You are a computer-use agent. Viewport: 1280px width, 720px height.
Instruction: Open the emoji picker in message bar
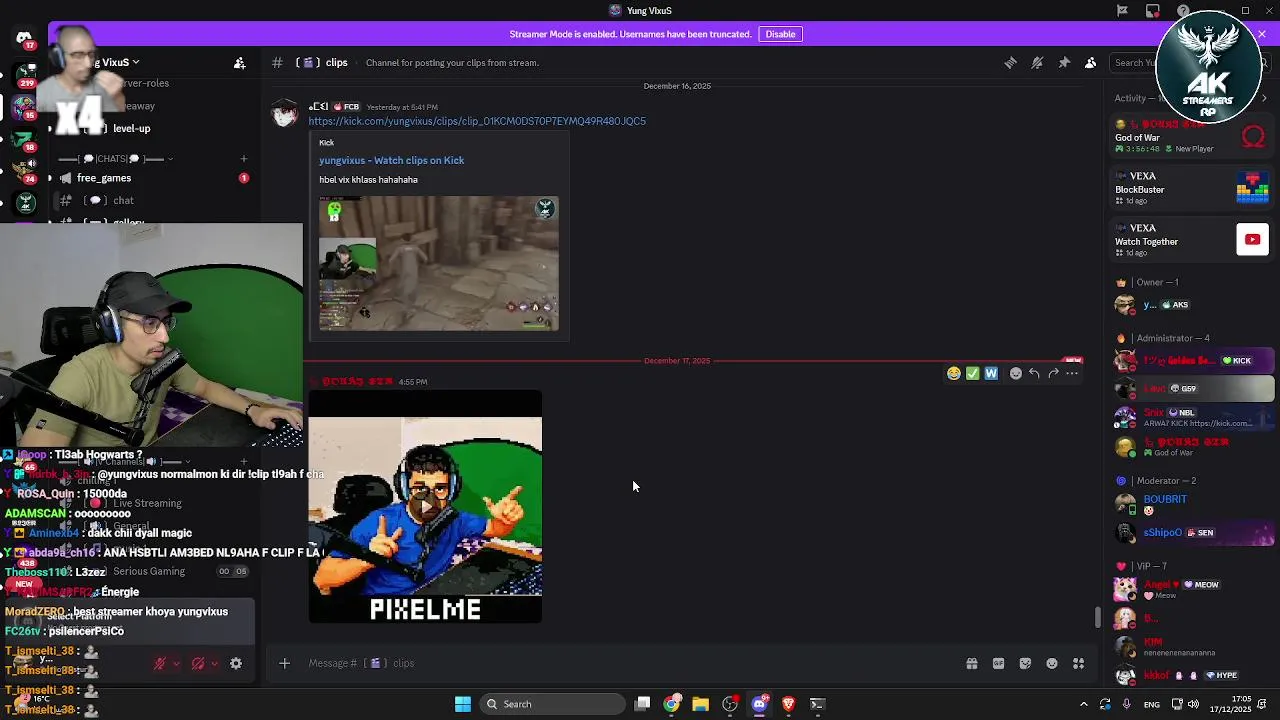point(1052,663)
